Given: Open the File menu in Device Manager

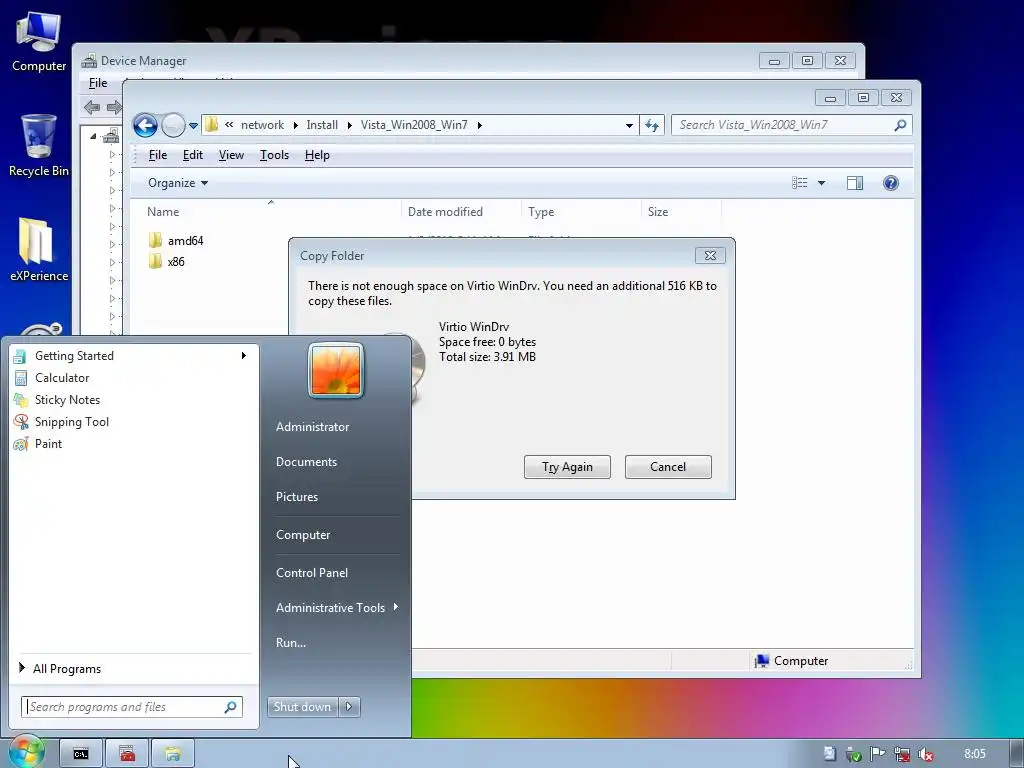Looking at the screenshot, I should coord(98,83).
